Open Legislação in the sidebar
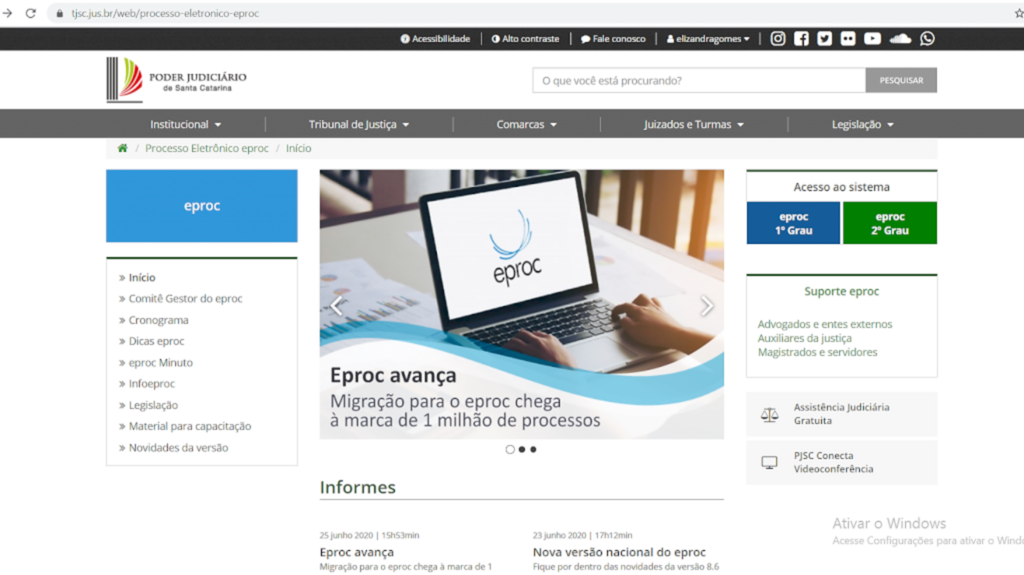 coord(153,405)
